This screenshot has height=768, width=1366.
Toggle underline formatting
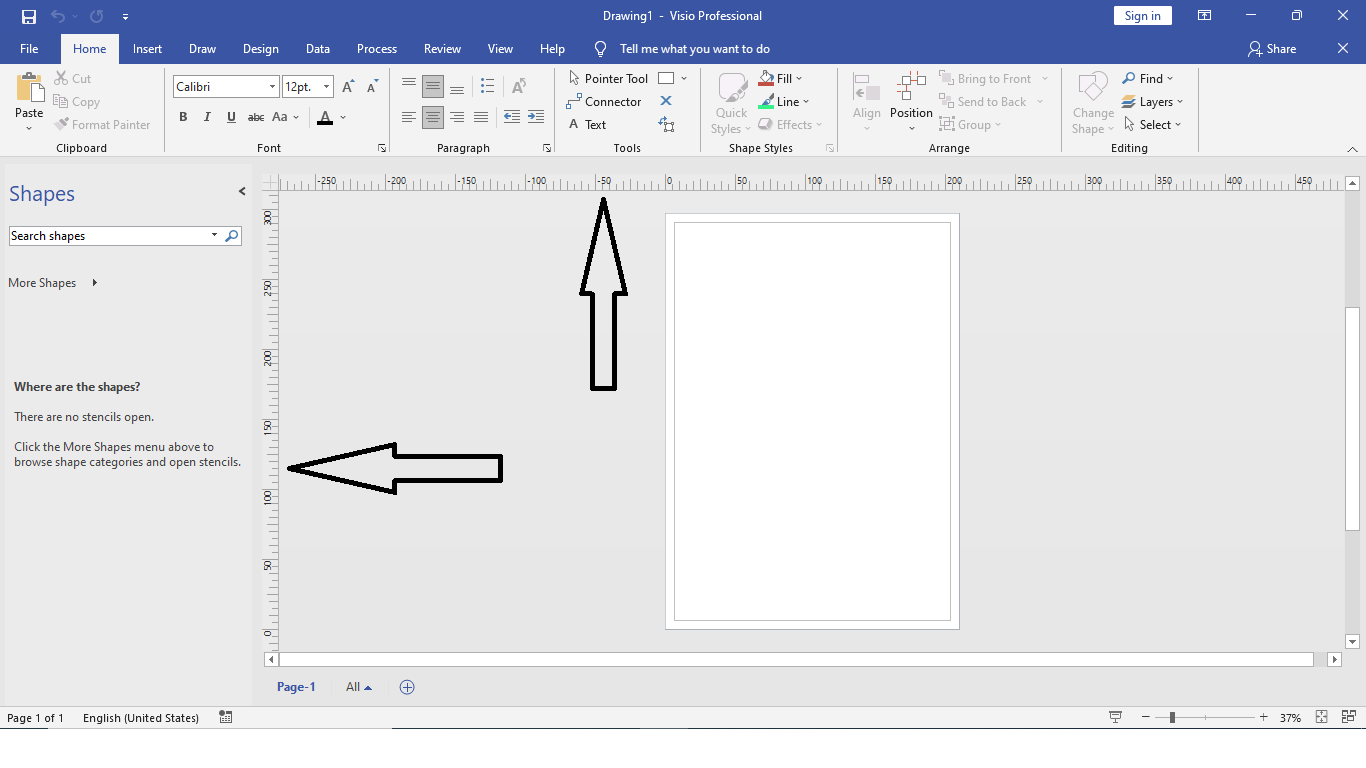pos(231,117)
